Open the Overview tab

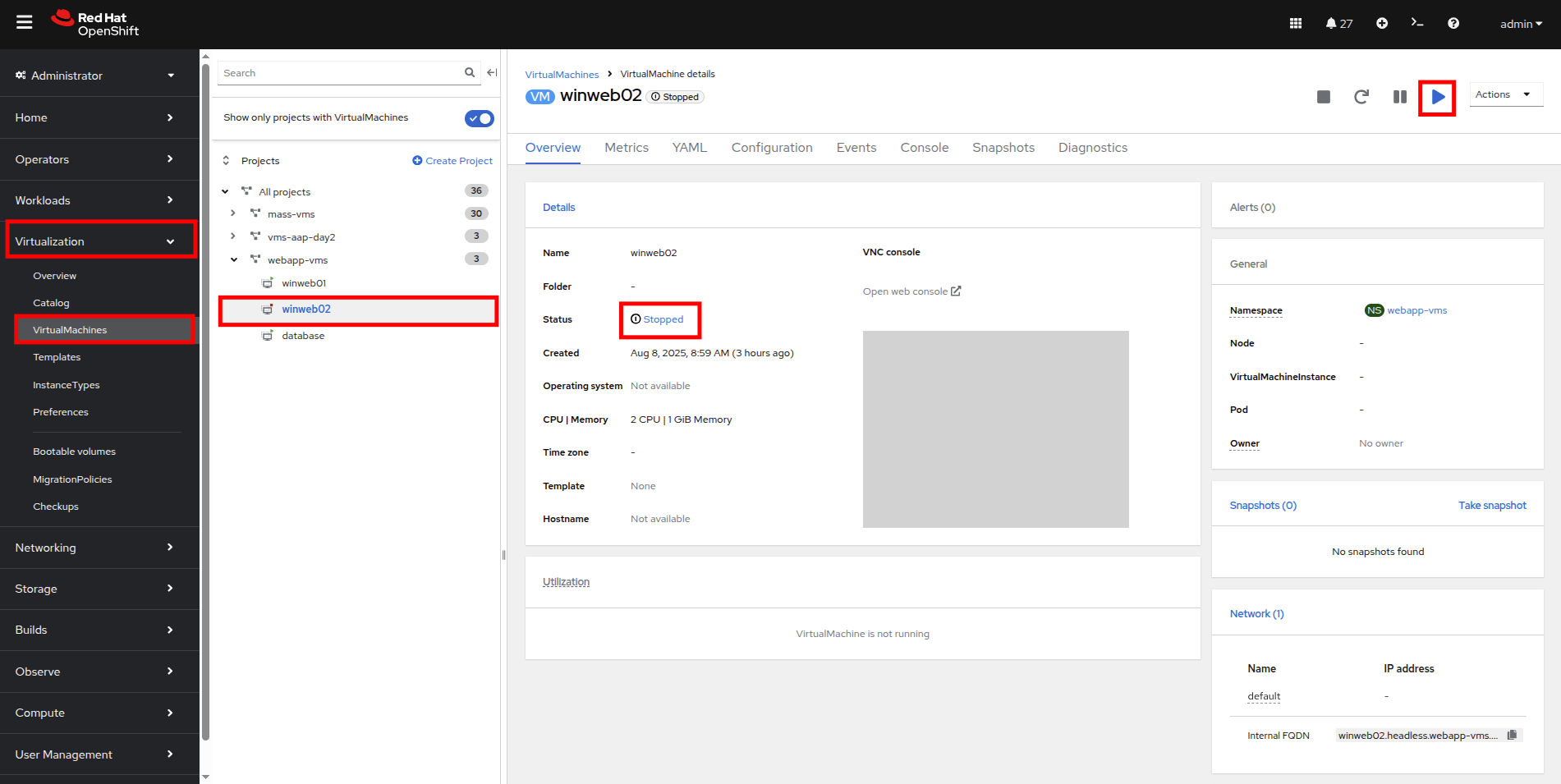pyautogui.click(x=553, y=148)
